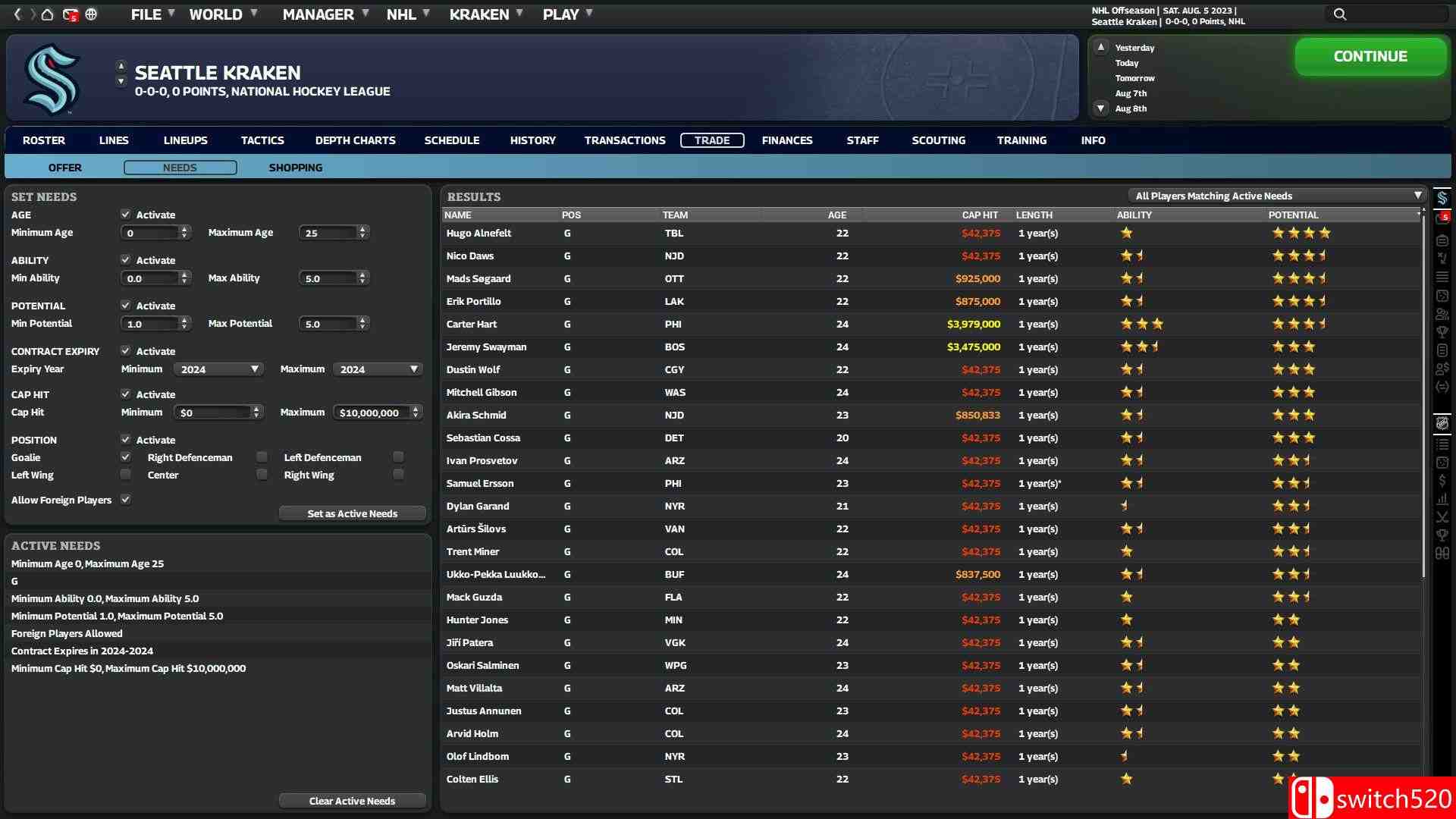
Task: Open the crossed hockey sticks sidebar icon
Action: (x=1442, y=517)
